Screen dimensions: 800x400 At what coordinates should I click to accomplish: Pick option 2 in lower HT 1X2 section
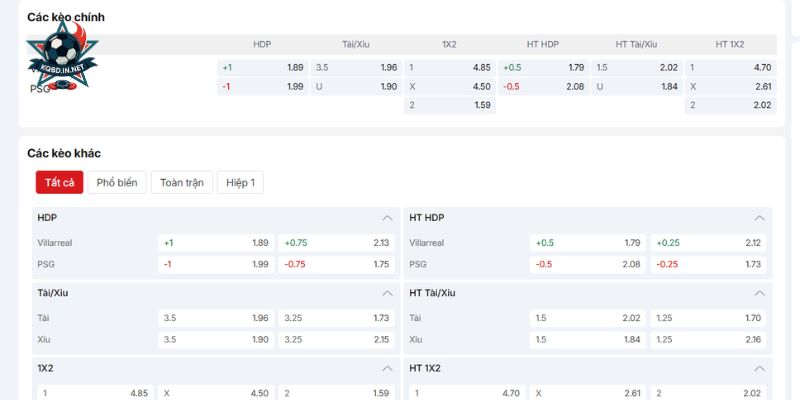coord(708,392)
